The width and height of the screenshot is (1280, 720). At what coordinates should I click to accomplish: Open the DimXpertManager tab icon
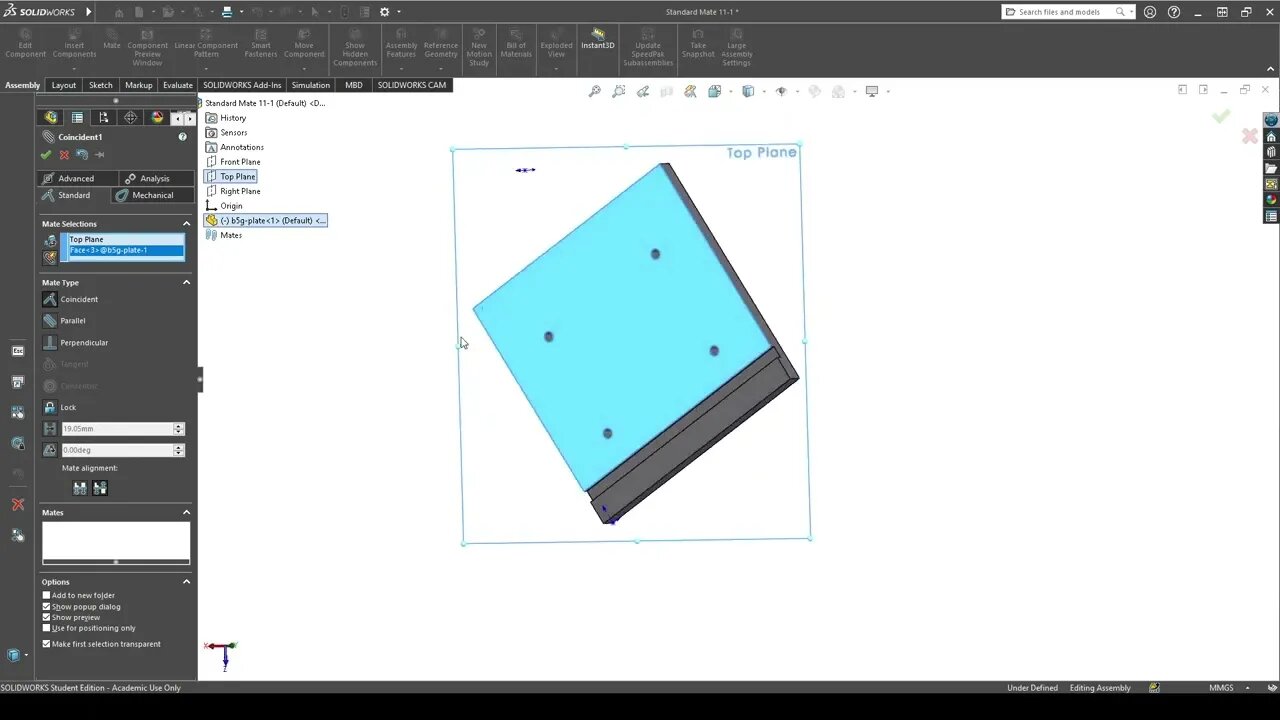[x=130, y=118]
